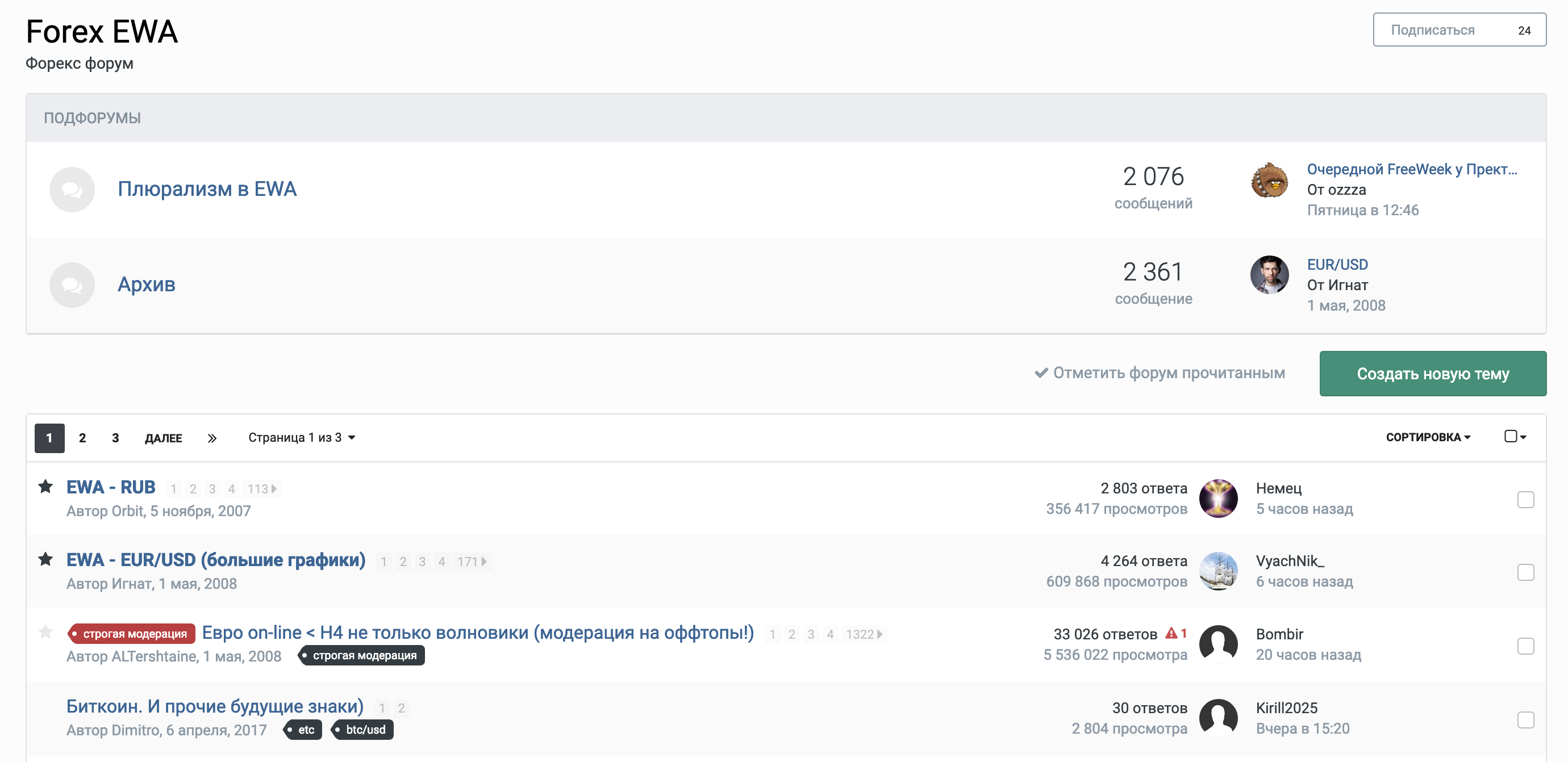Click the Подписаться button
Image resolution: width=1568 pixels, height=762 pixels.
[1459, 30]
